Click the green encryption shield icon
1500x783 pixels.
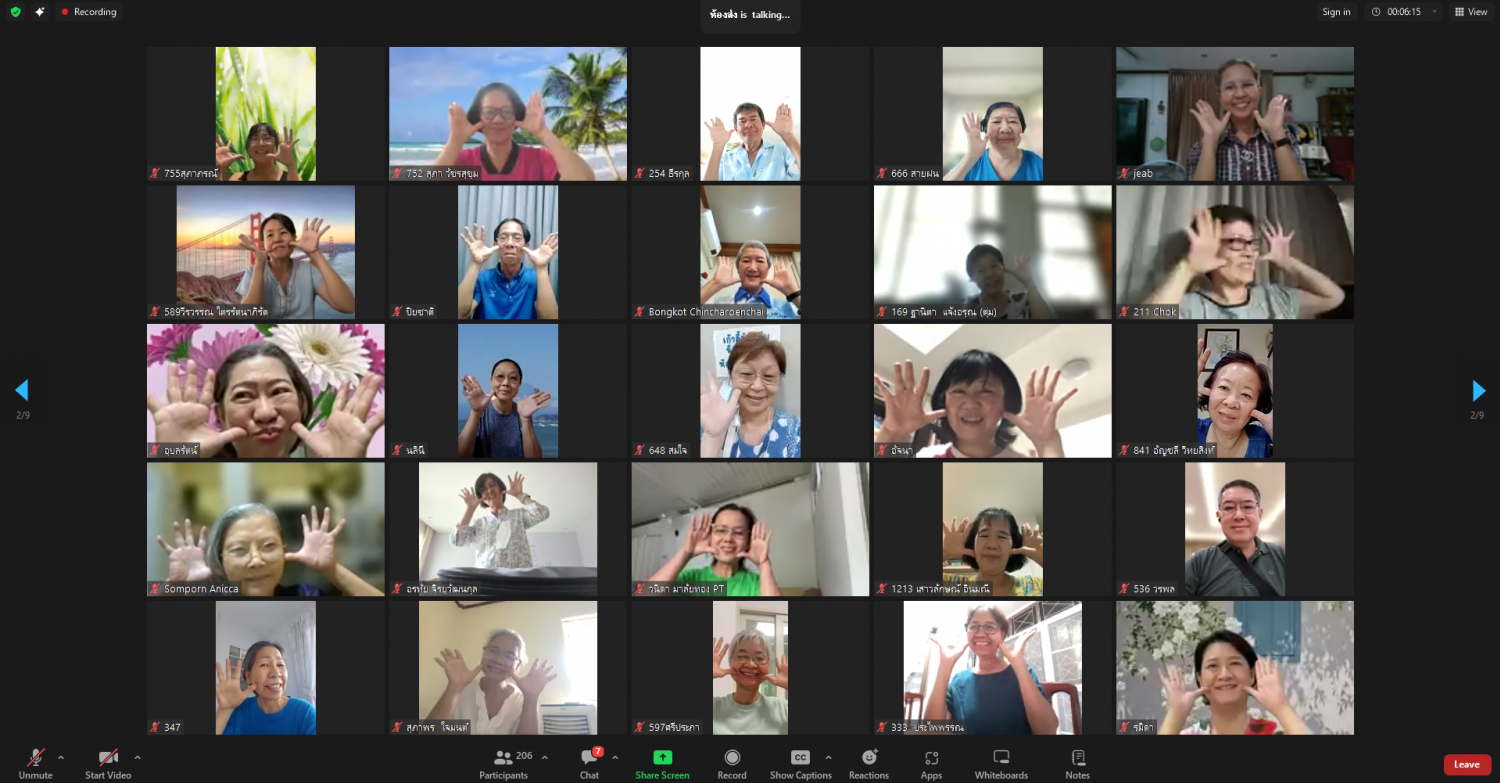point(15,12)
